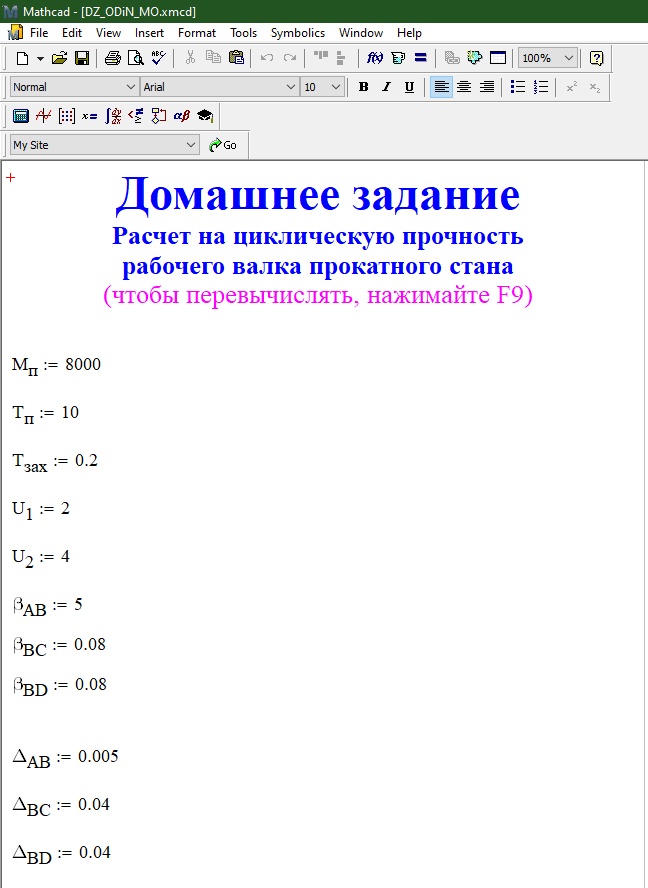
Task: Toggle Italic formatting
Action: tap(386, 87)
